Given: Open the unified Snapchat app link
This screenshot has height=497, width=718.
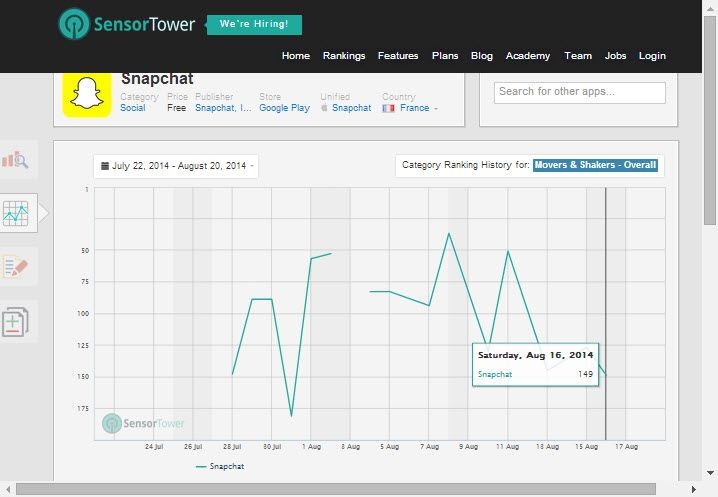Looking at the screenshot, I should point(351,108).
